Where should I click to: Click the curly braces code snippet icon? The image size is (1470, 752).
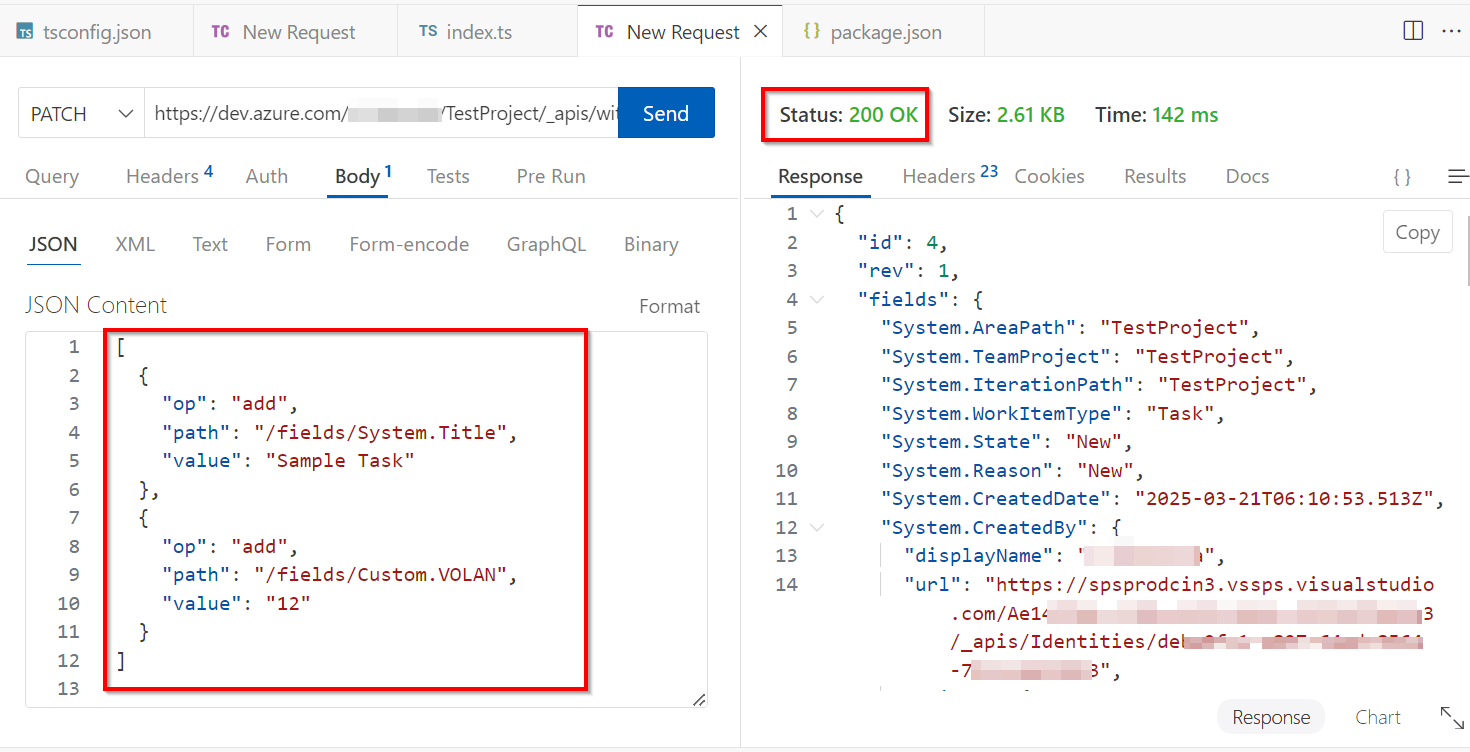[1402, 177]
